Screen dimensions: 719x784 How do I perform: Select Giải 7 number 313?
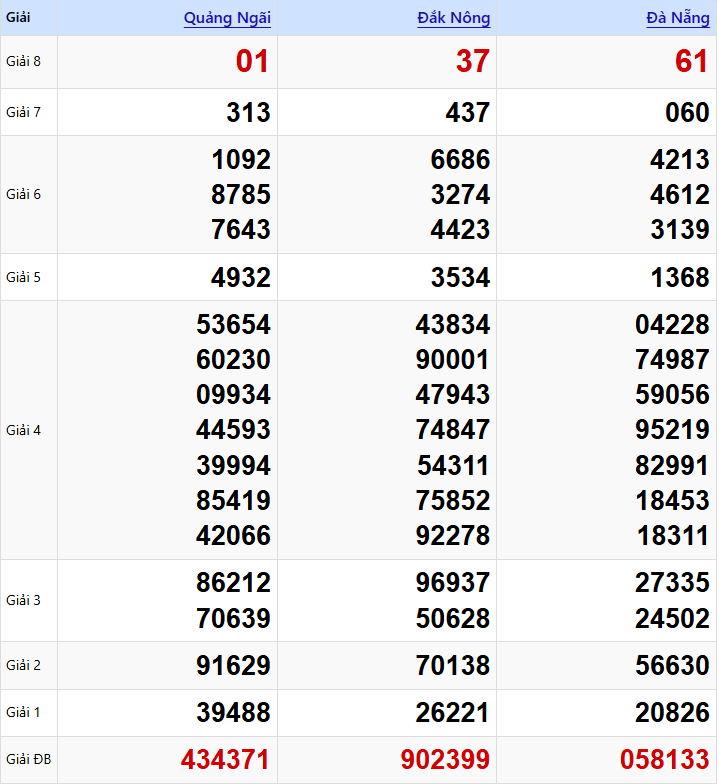[248, 112]
